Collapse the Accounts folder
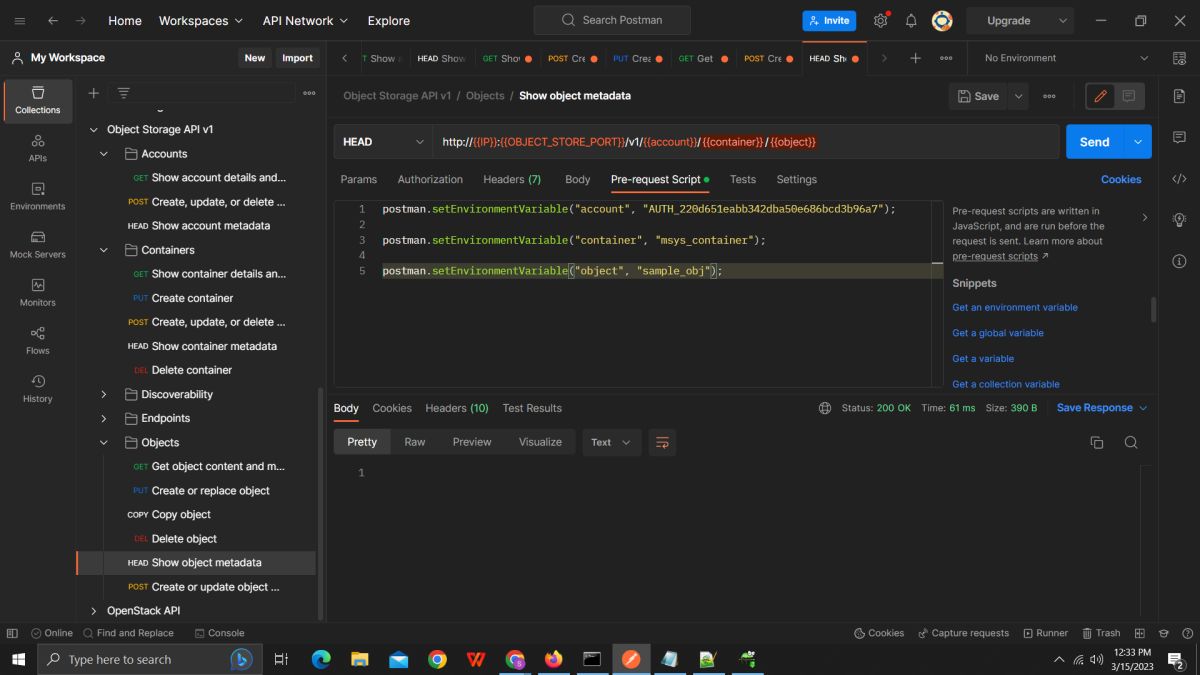1200x675 pixels. click(x=103, y=154)
